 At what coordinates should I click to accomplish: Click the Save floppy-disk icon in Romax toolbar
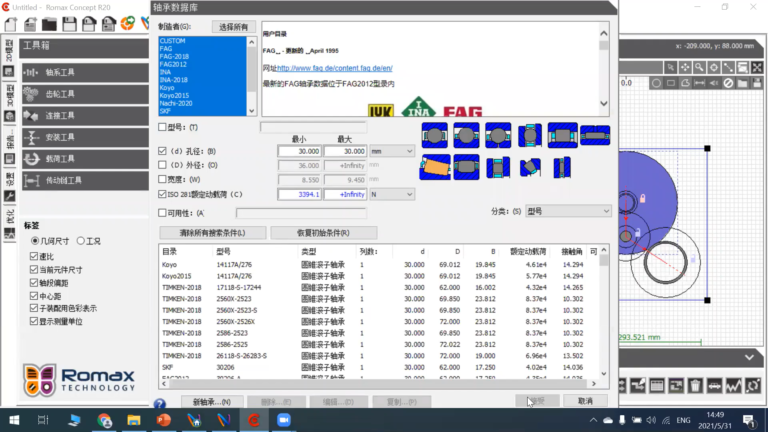69,24
